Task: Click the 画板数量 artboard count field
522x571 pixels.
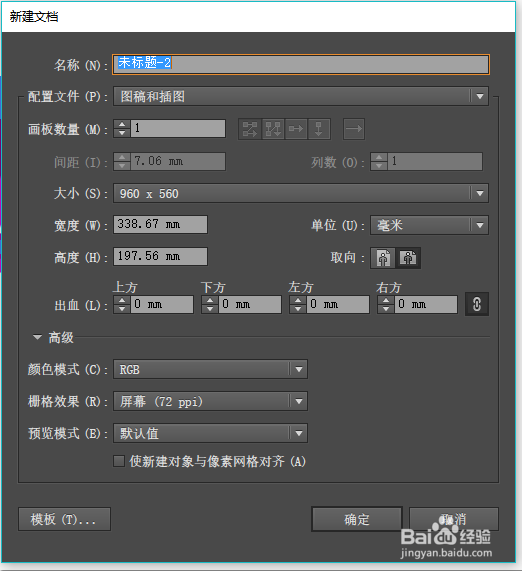Action: (x=178, y=129)
